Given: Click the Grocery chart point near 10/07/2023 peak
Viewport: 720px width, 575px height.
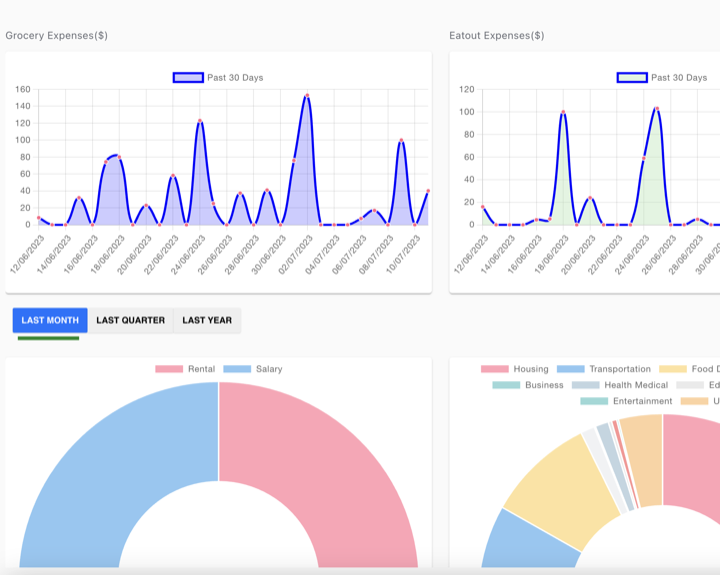Looking at the screenshot, I should (x=401, y=140).
